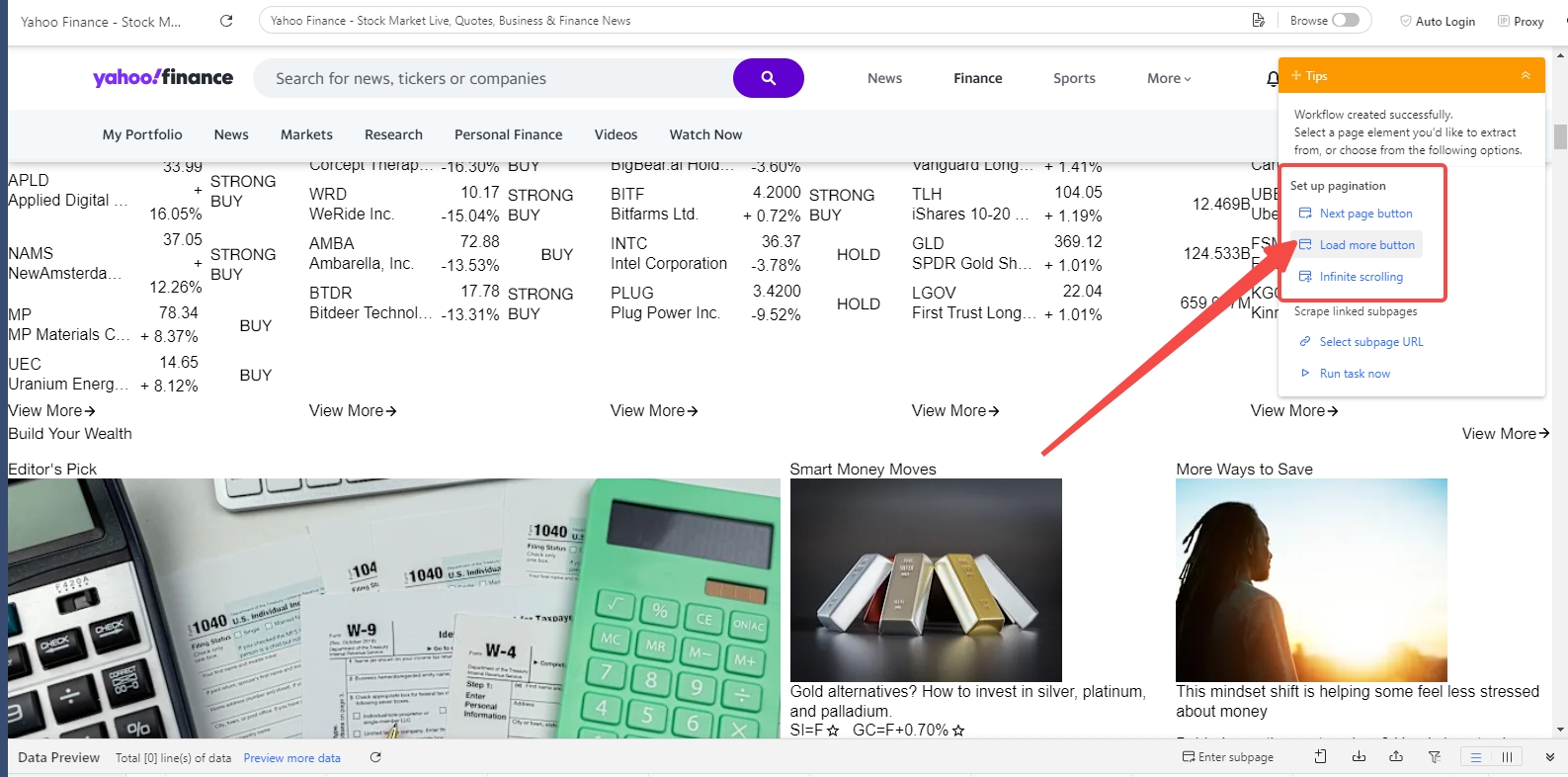Screen dimensions: 1568x777
Task: Open the Sports top navigation item
Action: (x=1074, y=78)
